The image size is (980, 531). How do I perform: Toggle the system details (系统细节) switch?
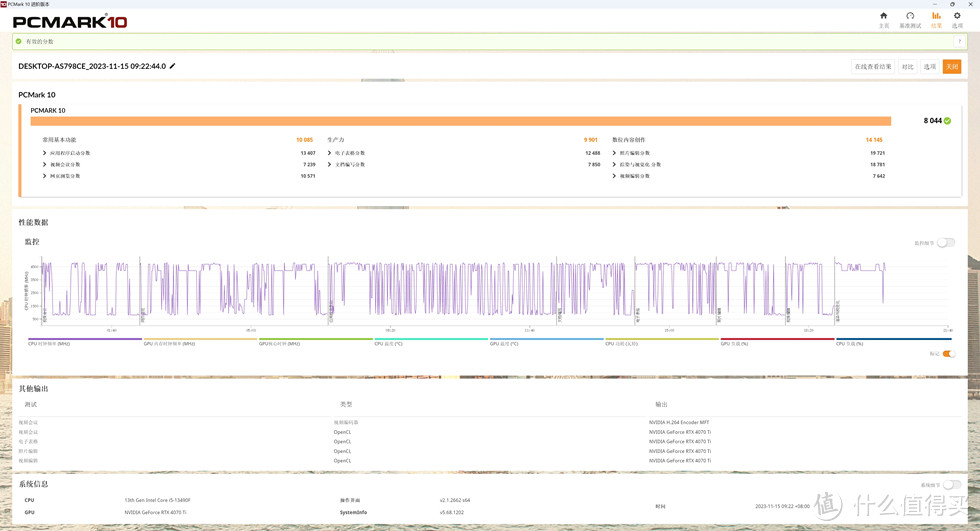pos(952,485)
